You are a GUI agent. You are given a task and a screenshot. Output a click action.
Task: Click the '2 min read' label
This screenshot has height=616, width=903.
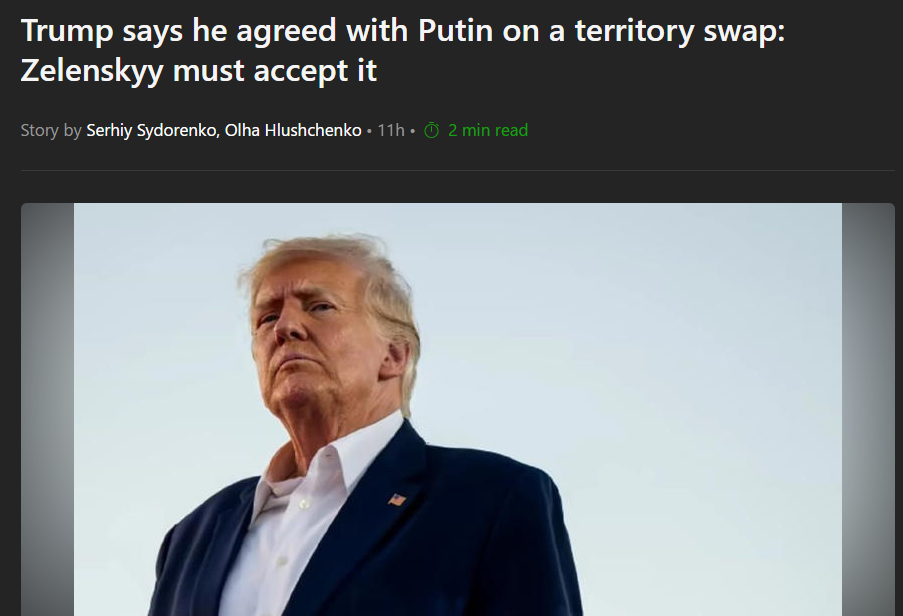(488, 131)
